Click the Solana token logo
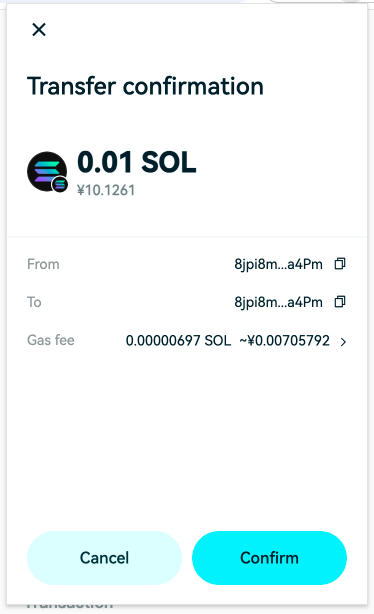The image size is (374, 614). (47, 171)
